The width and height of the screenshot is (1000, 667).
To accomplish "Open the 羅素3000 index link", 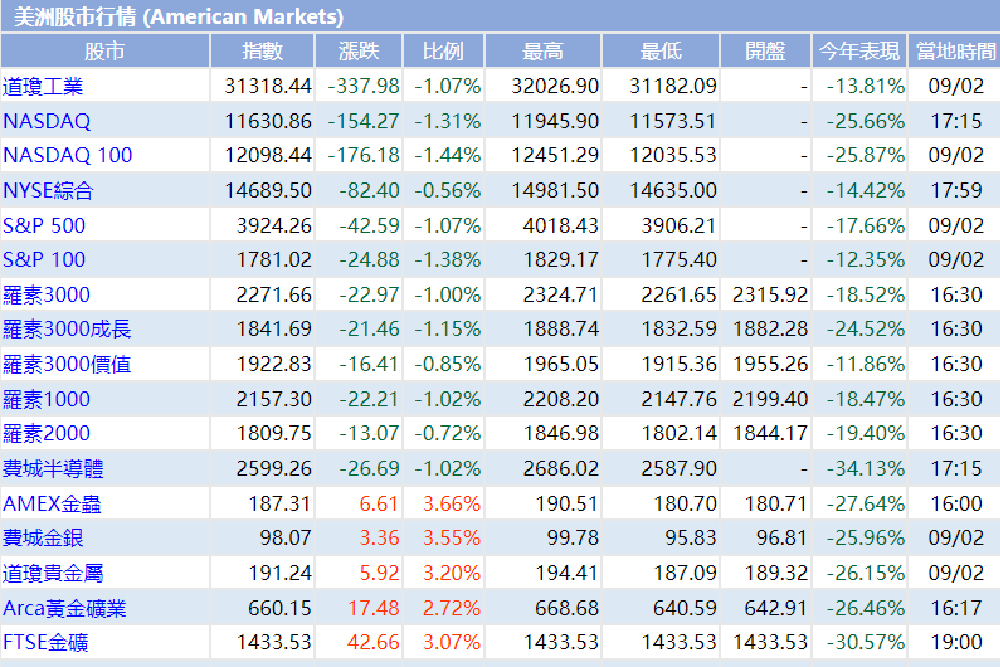I will (x=47, y=295).
